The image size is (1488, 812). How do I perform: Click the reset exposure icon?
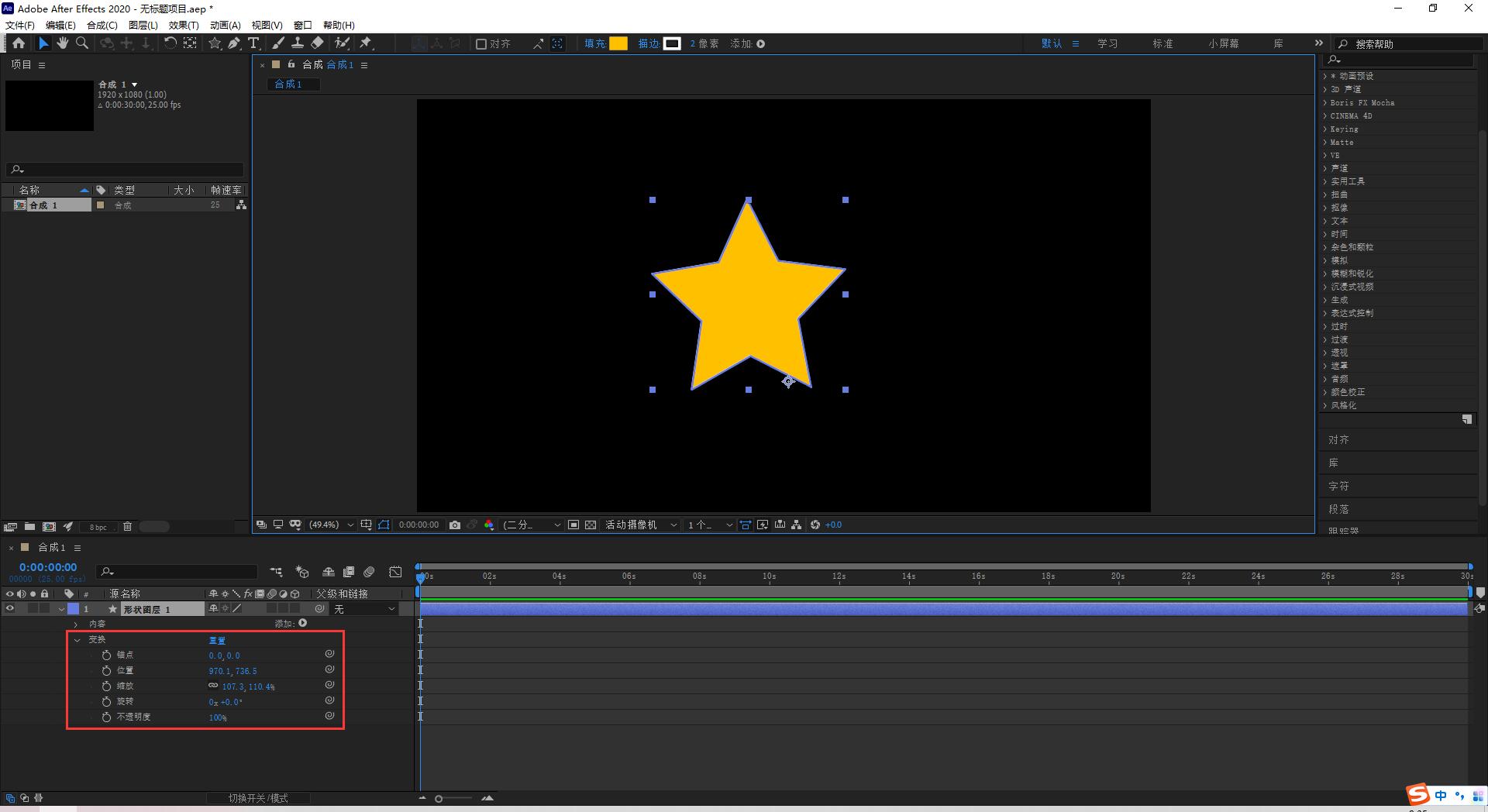pos(815,525)
